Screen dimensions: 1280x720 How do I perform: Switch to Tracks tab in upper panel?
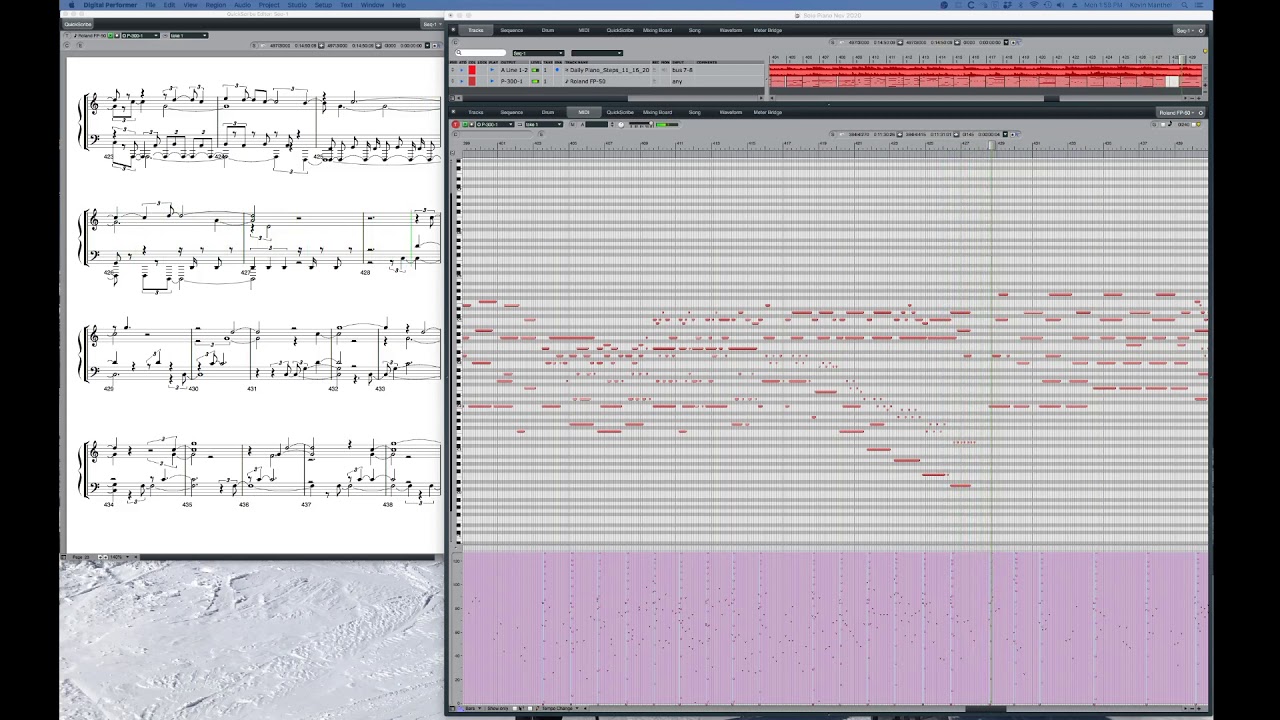point(475,30)
